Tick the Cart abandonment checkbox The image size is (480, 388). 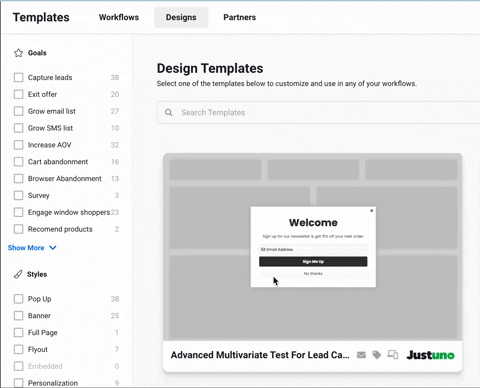tap(19, 162)
